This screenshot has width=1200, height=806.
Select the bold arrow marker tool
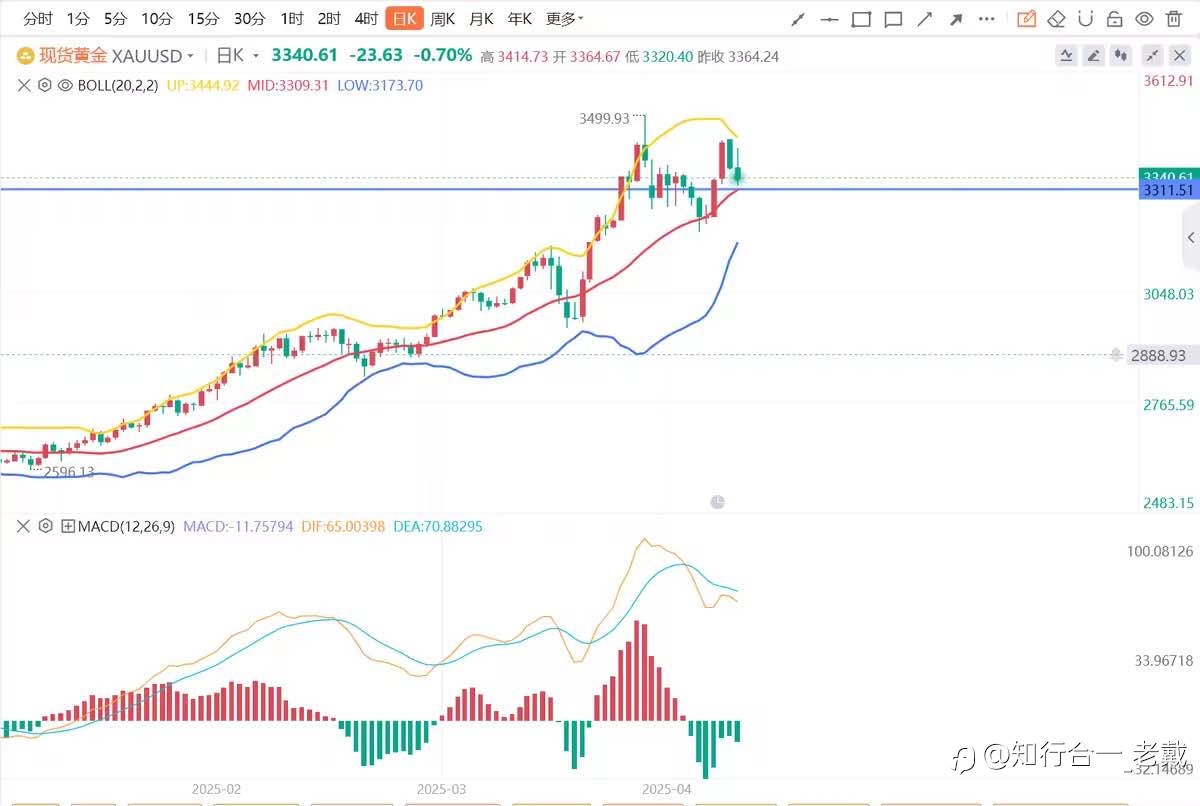[x=957, y=19]
